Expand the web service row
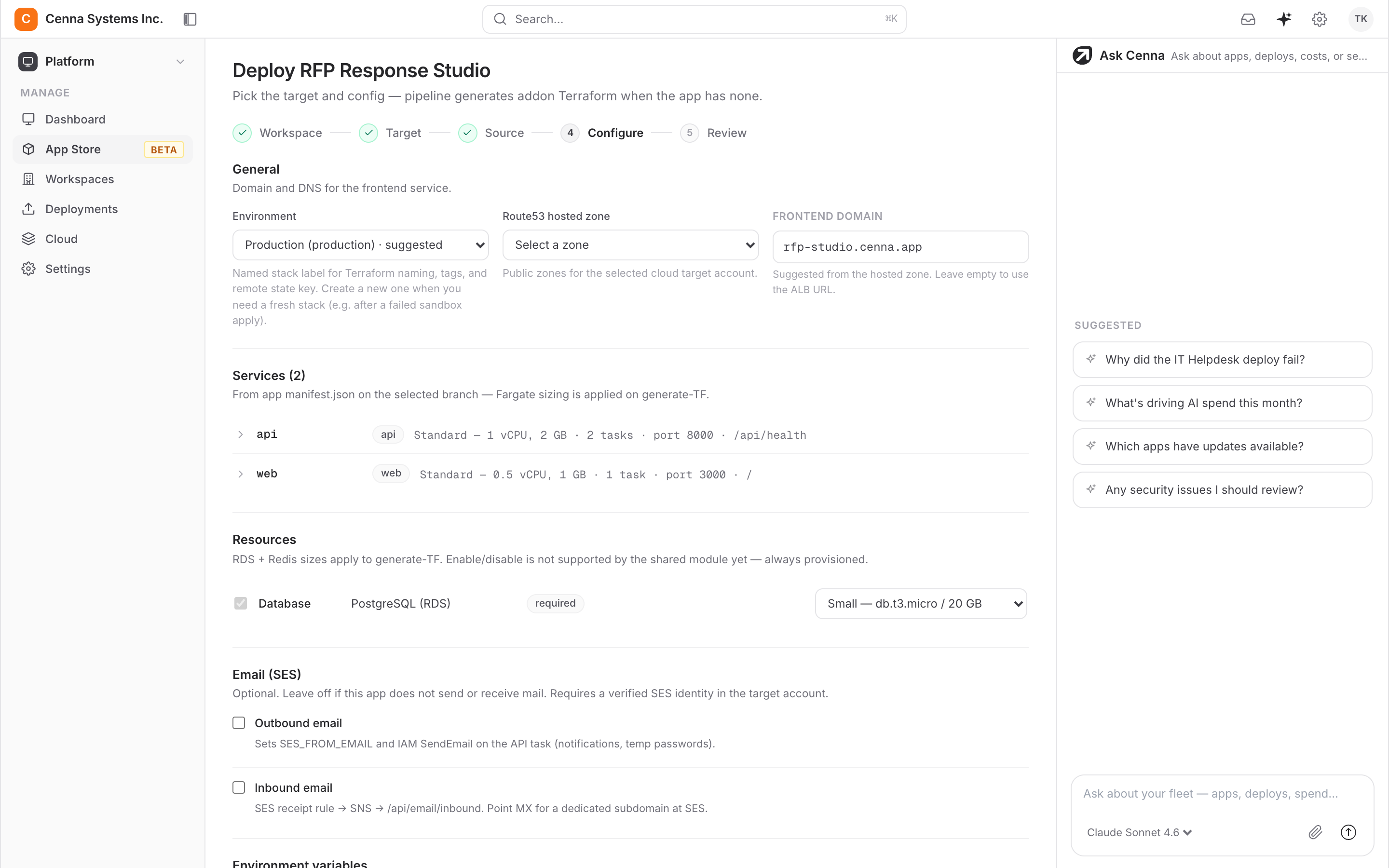 tap(241, 474)
